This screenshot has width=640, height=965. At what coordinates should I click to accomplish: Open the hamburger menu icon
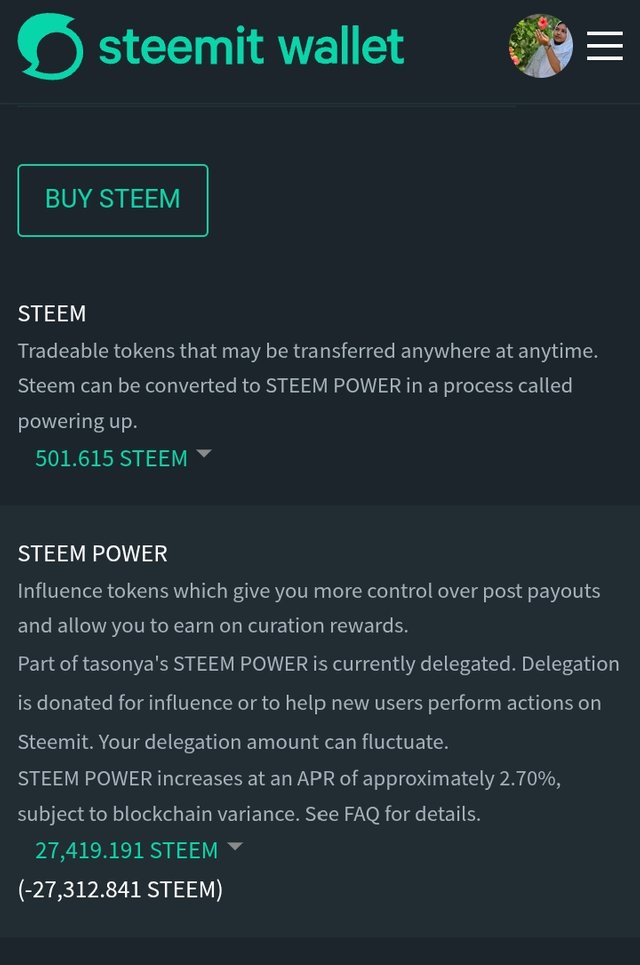point(604,46)
